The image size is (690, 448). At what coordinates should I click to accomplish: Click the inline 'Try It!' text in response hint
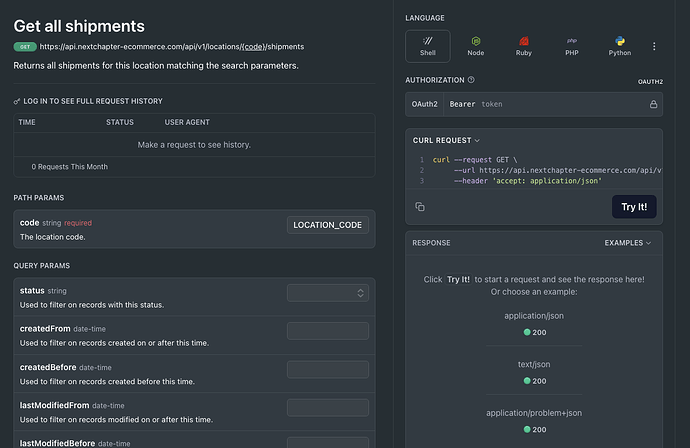click(x=458, y=279)
